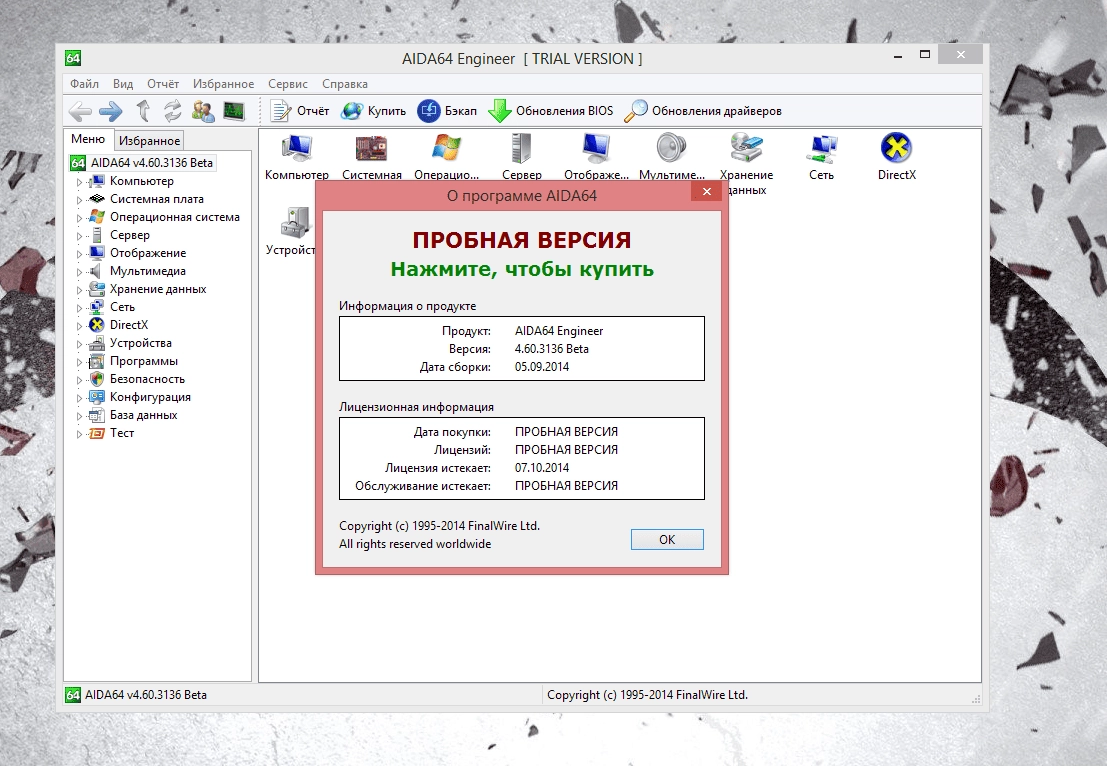Click Обновления BIOS in toolbar
The width and height of the screenshot is (1107, 766).
551,111
